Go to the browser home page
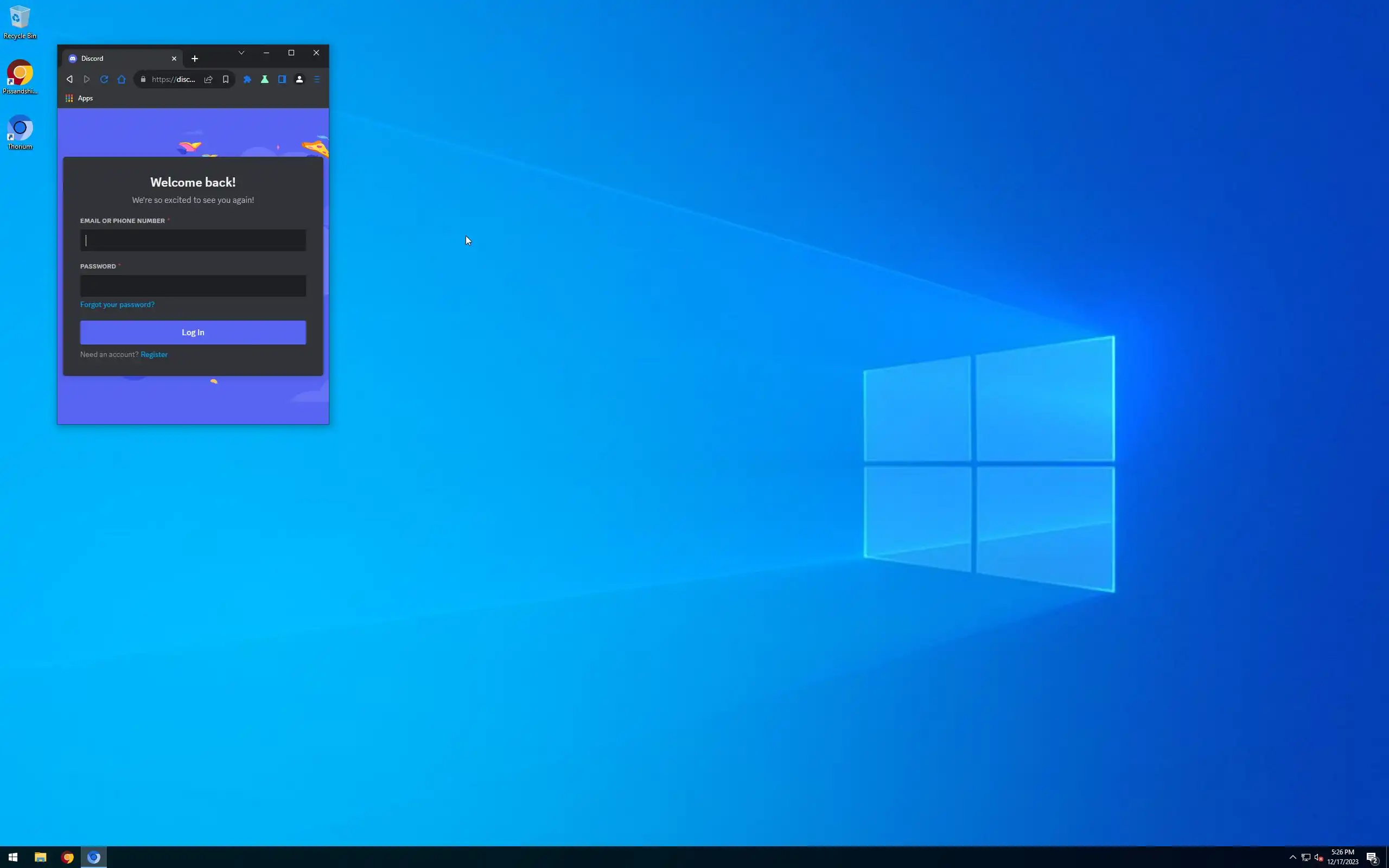 coord(122,79)
